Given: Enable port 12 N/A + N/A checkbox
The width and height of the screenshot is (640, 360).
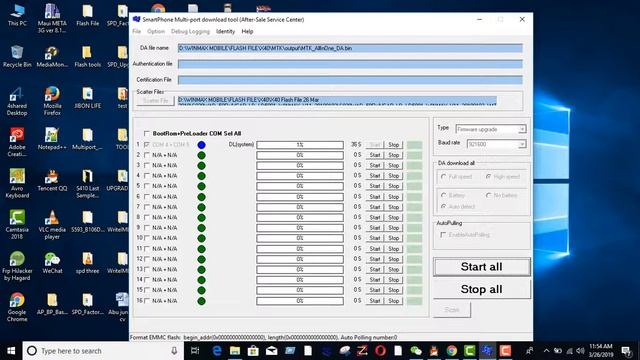Looking at the screenshot, I should 147,259.
